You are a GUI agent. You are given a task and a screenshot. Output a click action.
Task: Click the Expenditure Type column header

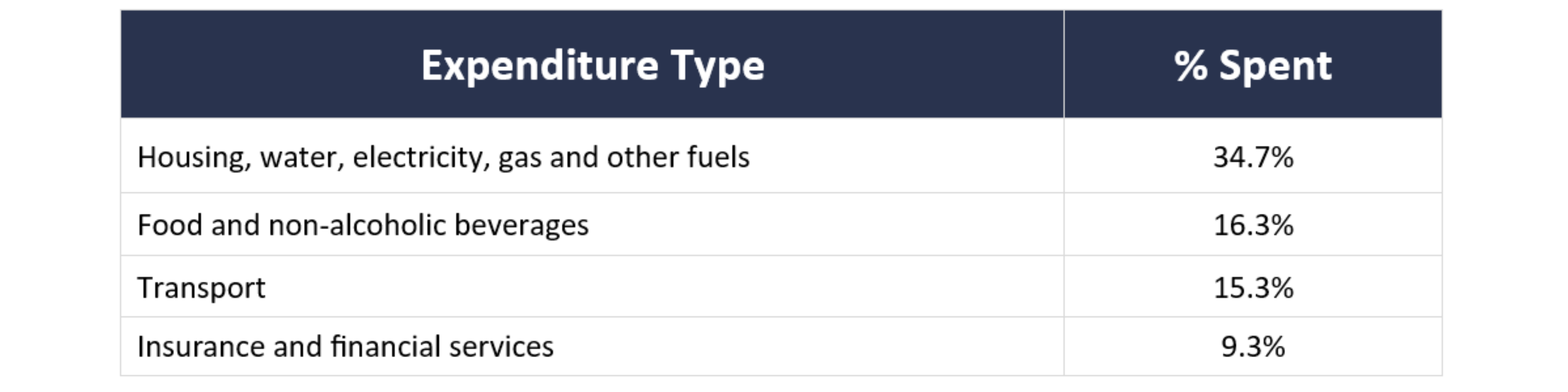[x=592, y=64]
